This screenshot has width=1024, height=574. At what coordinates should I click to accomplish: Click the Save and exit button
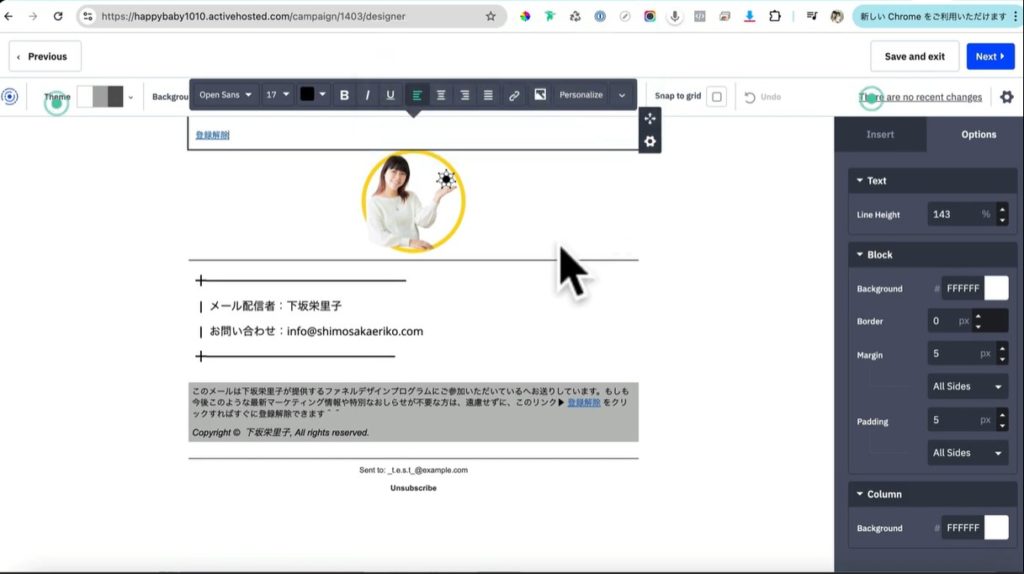pyautogui.click(x=914, y=56)
